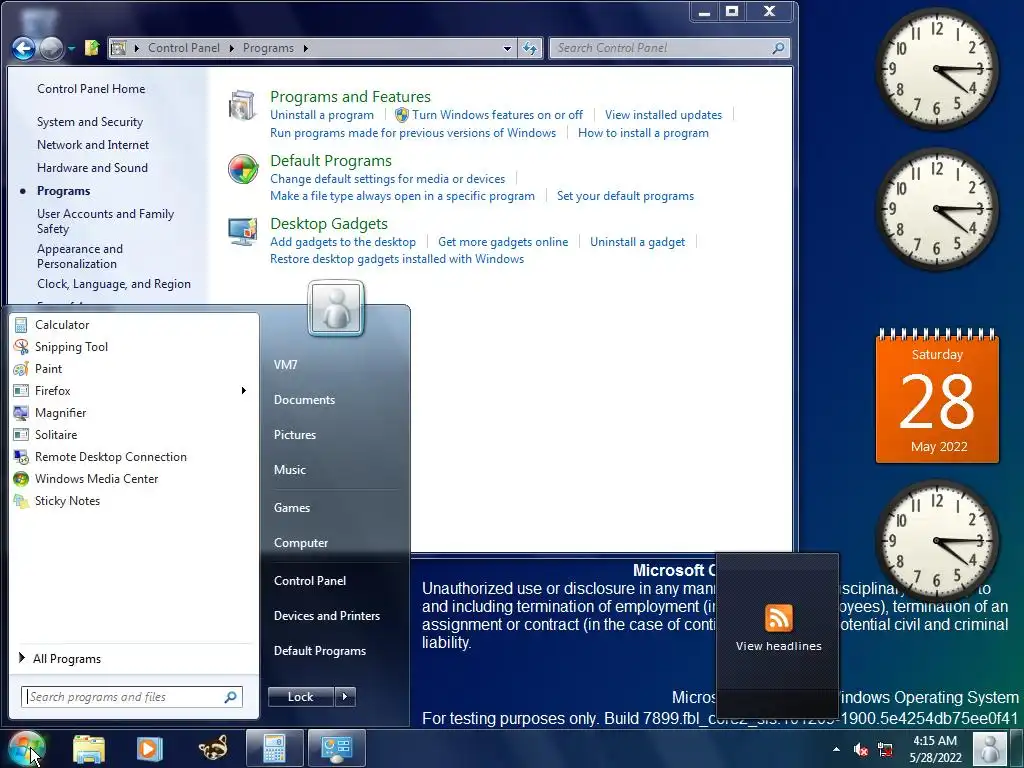Expand the breadcrumb arrow after Programs

[x=305, y=48]
